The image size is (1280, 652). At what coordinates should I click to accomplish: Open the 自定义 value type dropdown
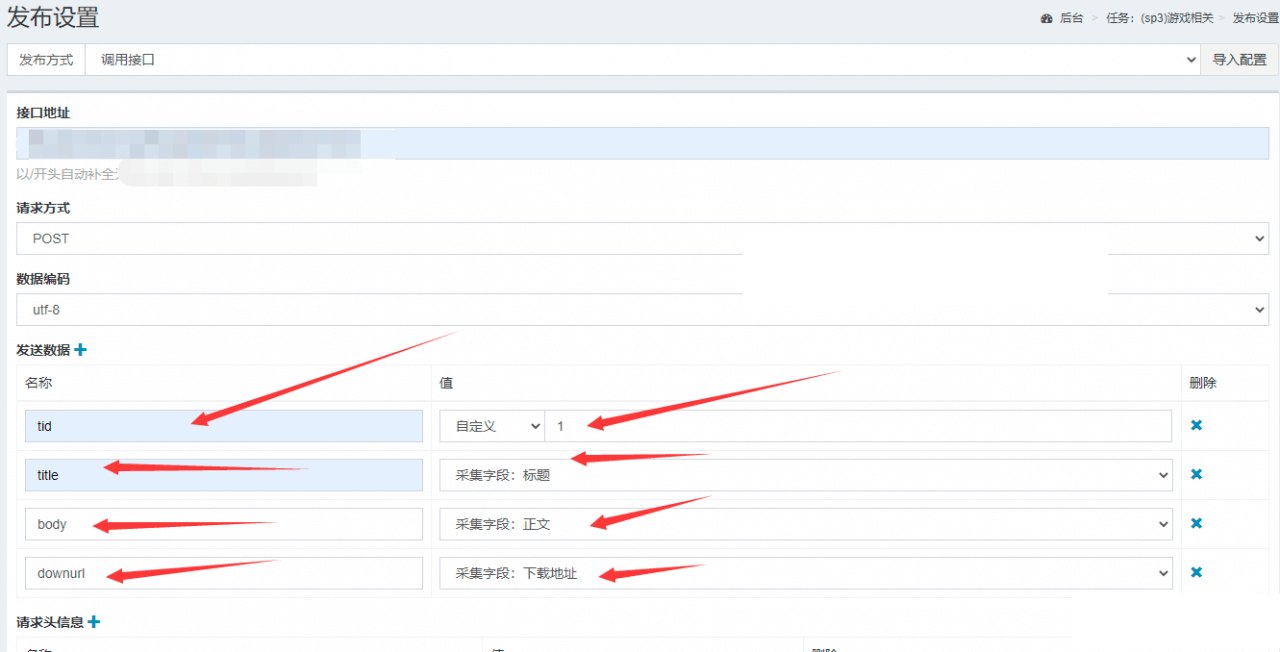coord(492,426)
